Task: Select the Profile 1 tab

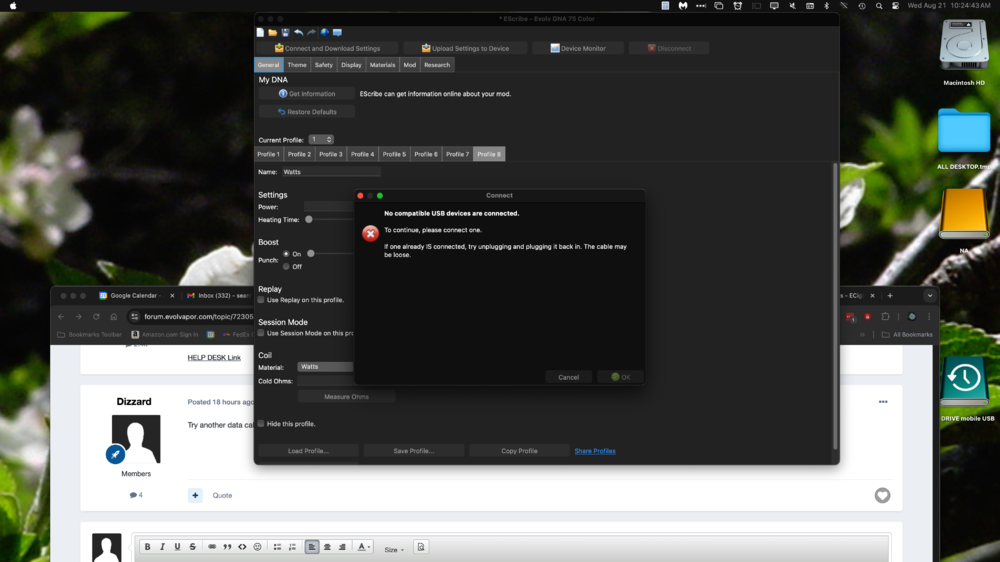Action: pos(268,154)
